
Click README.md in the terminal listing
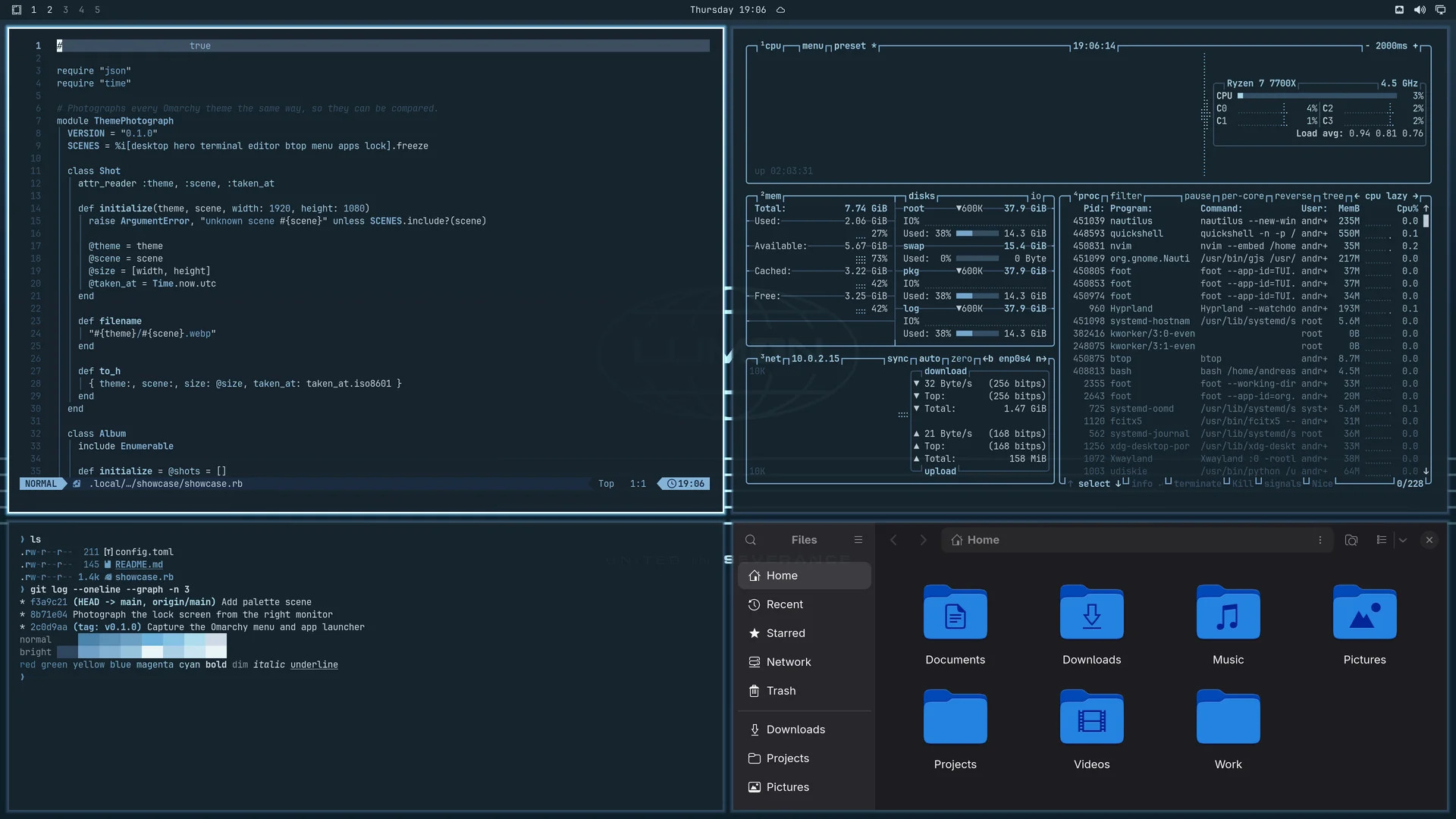[x=139, y=565]
